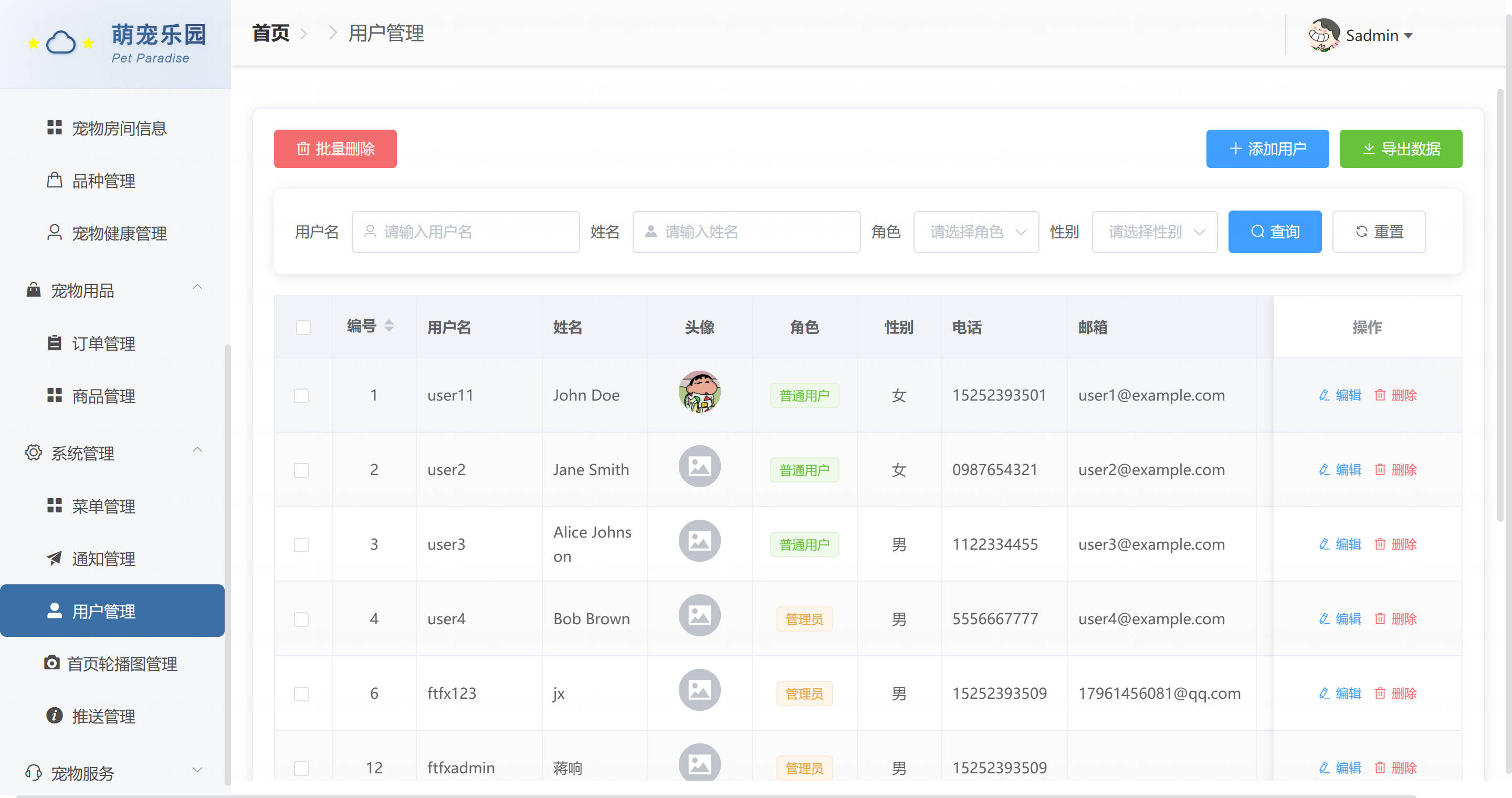The image size is (1512, 798).
Task: Click the 管理员 tag in user4 row
Action: click(x=804, y=619)
